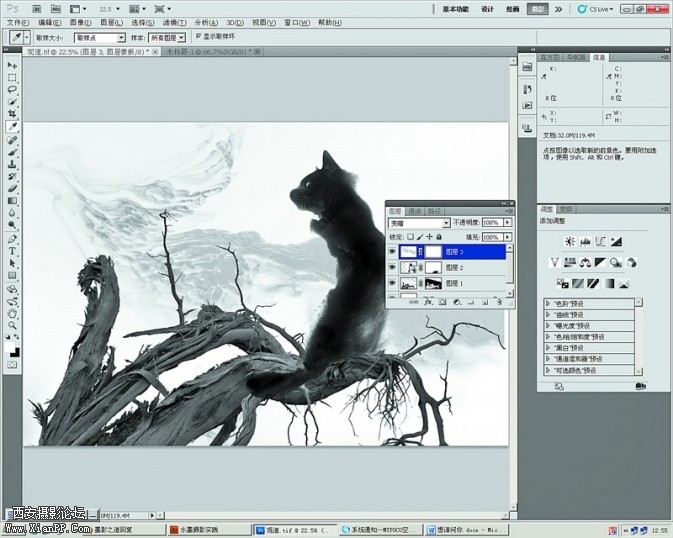Select the Rectangular Marquee tool

(12, 78)
